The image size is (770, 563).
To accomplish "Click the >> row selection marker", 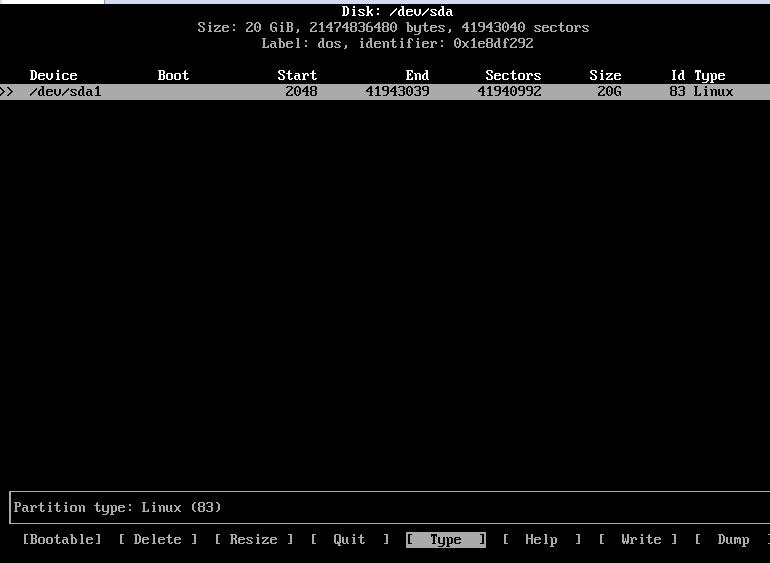I will point(7,91).
